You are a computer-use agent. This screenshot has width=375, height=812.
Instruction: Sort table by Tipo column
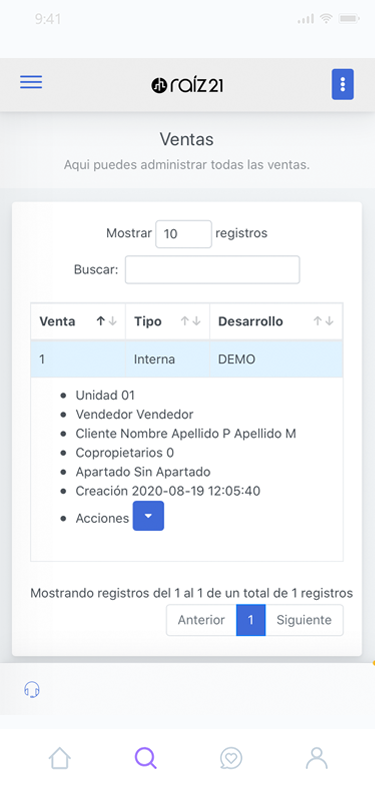[167, 321]
